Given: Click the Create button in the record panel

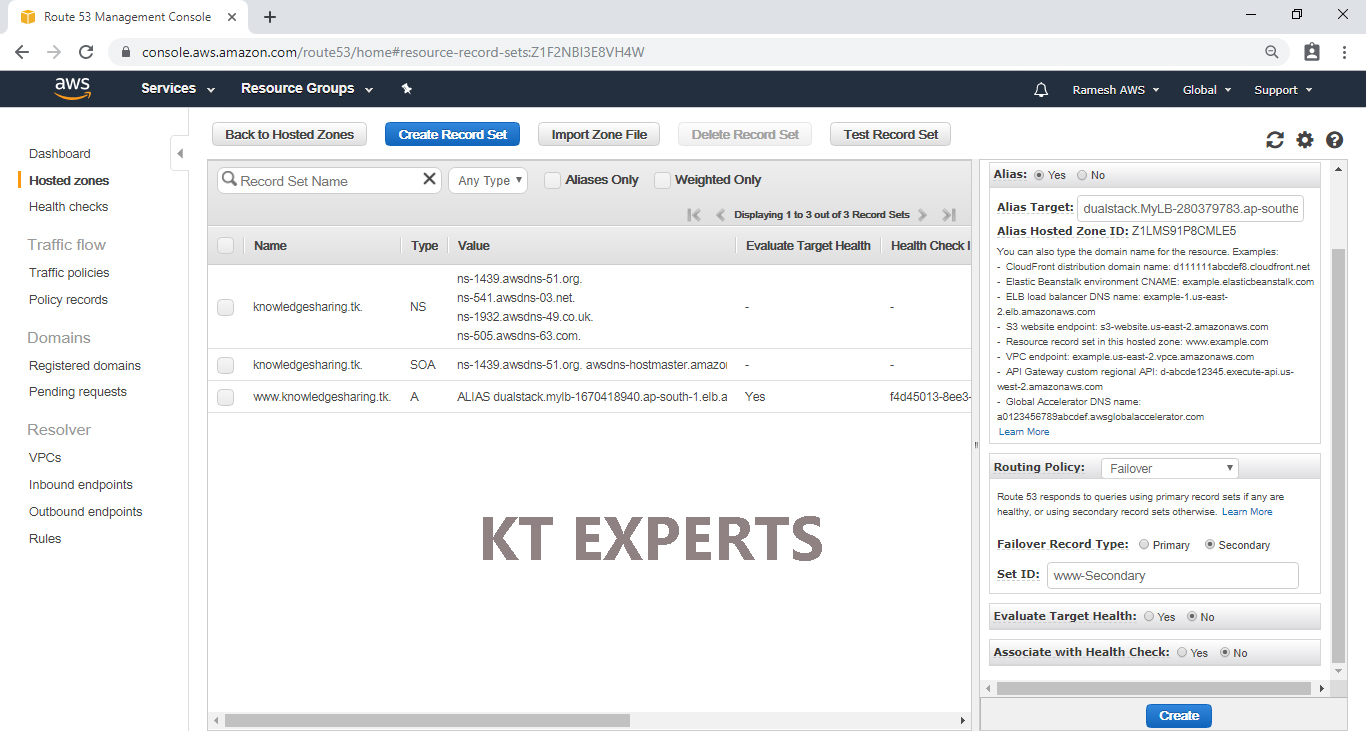Looking at the screenshot, I should (x=1179, y=716).
